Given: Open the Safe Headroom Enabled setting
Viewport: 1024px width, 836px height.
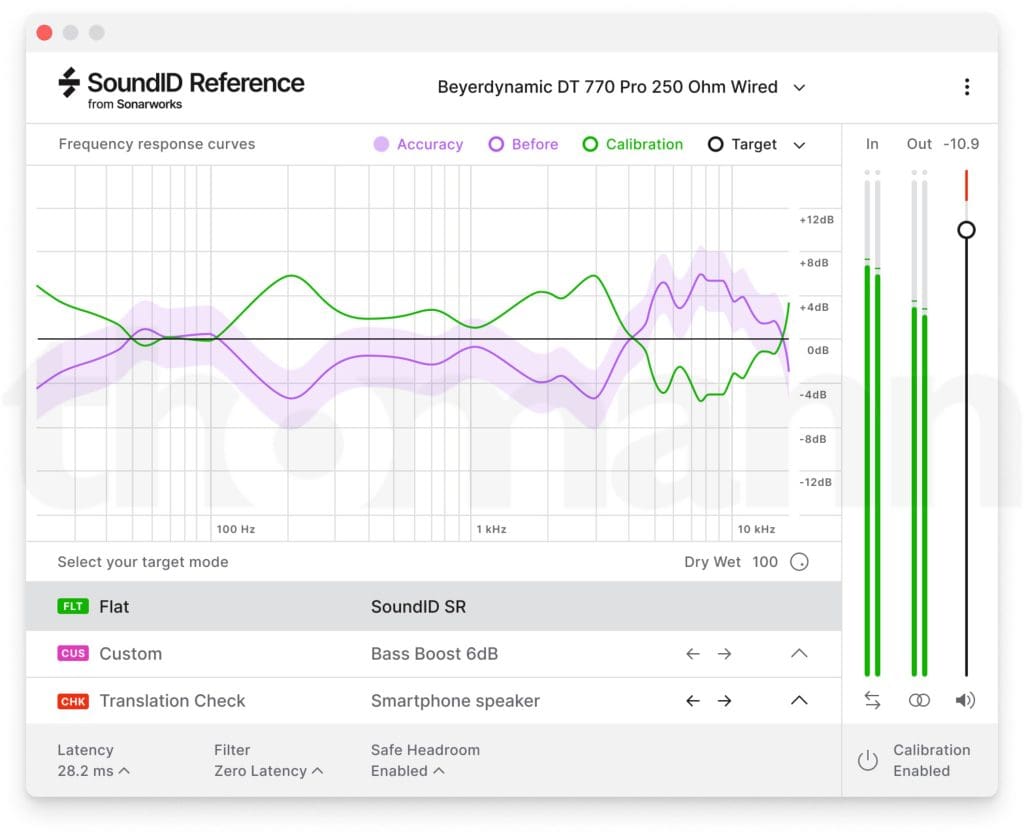Looking at the screenshot, I should (x=407, y=771).
